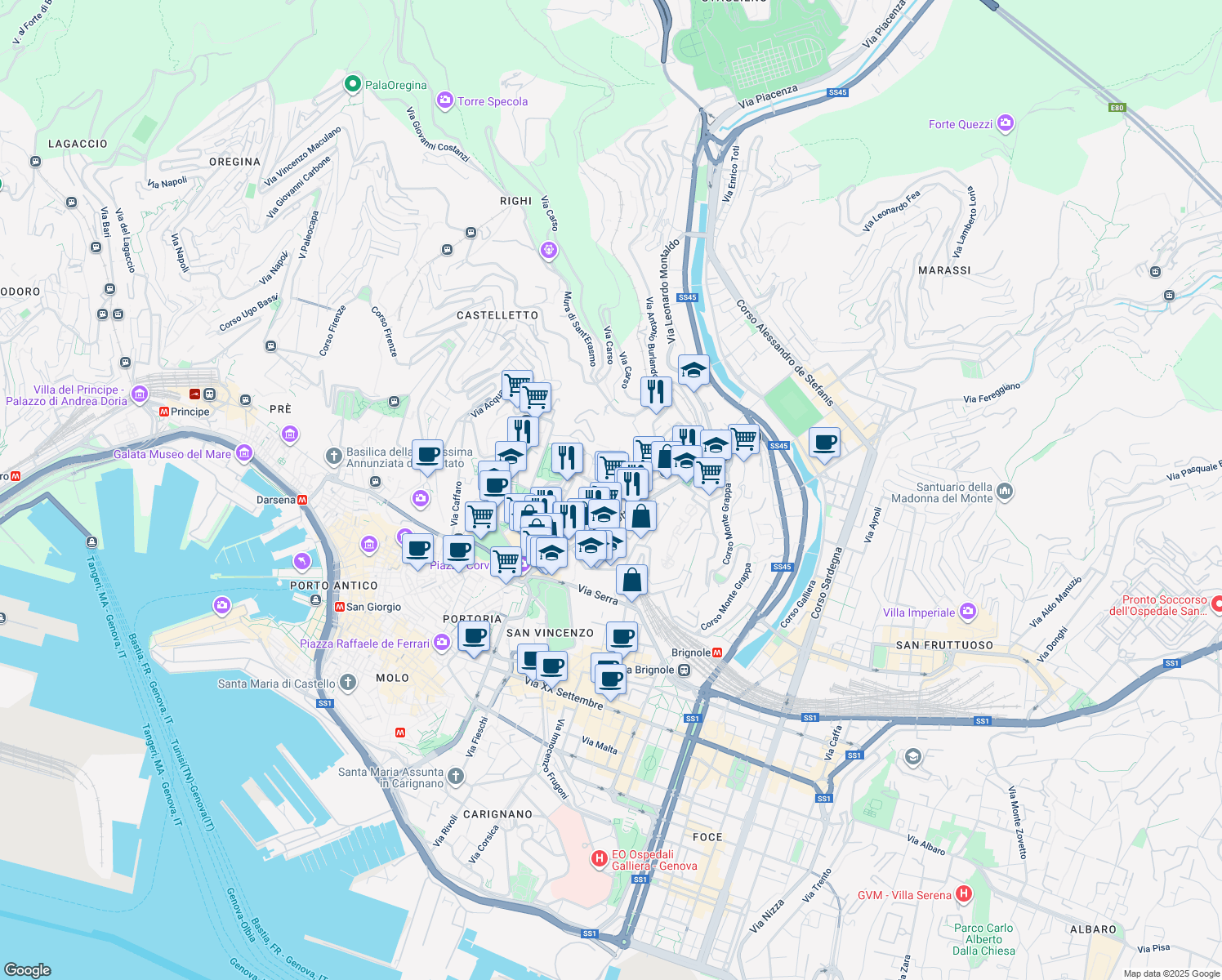
Task: Open the Torre Specola camera marker
Action: 444,100
